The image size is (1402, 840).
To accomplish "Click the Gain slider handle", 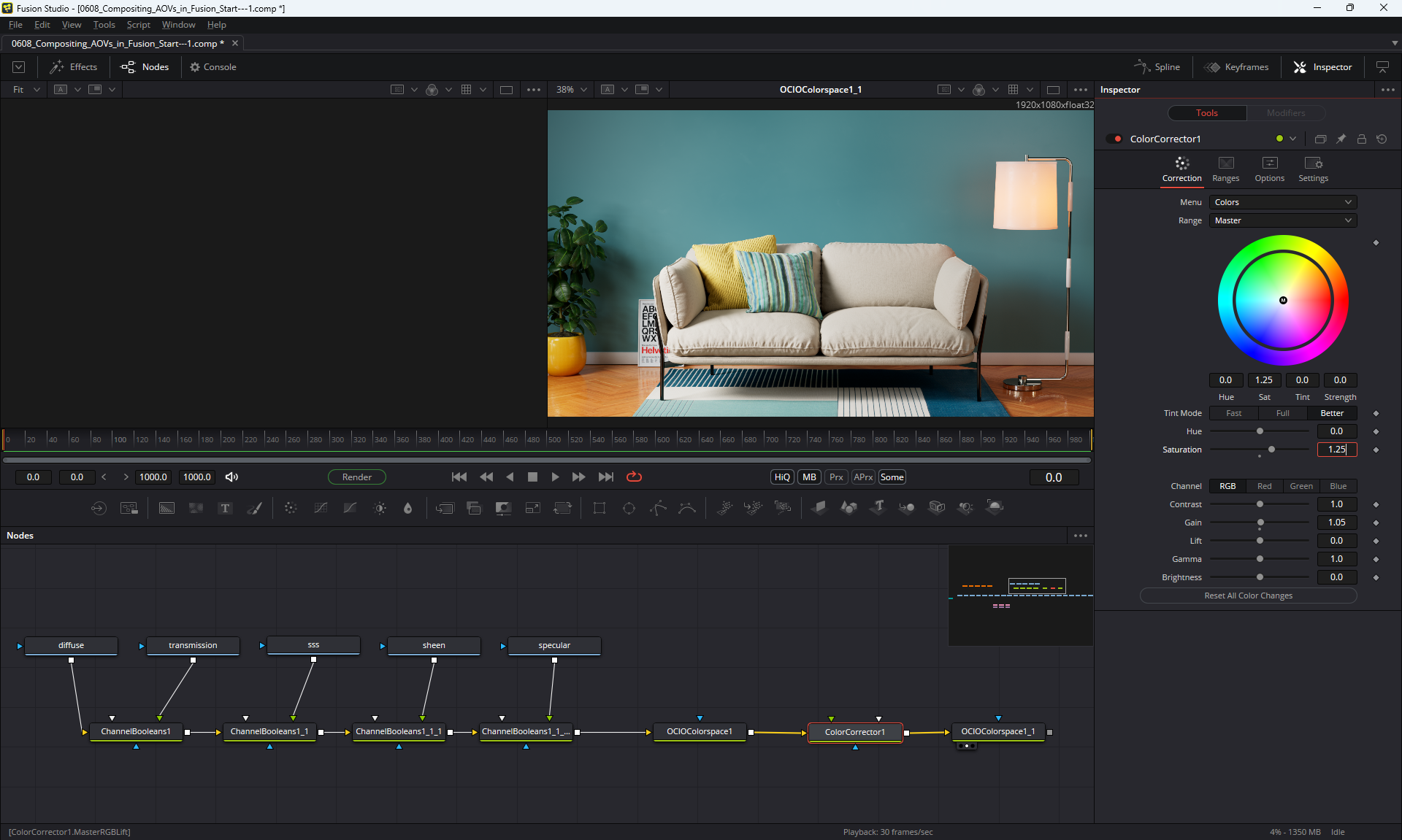I will pos(1260,523).
